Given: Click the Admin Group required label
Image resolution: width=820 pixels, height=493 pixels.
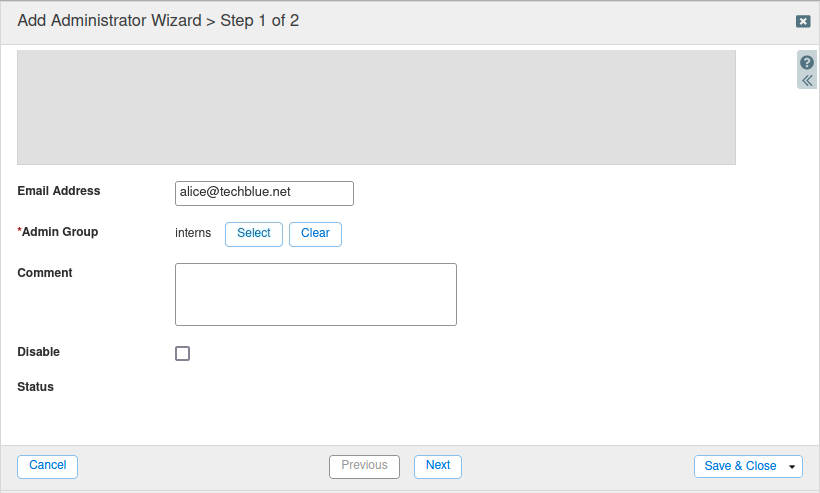Looking at the screenshot, I should (x=60, y=232).
